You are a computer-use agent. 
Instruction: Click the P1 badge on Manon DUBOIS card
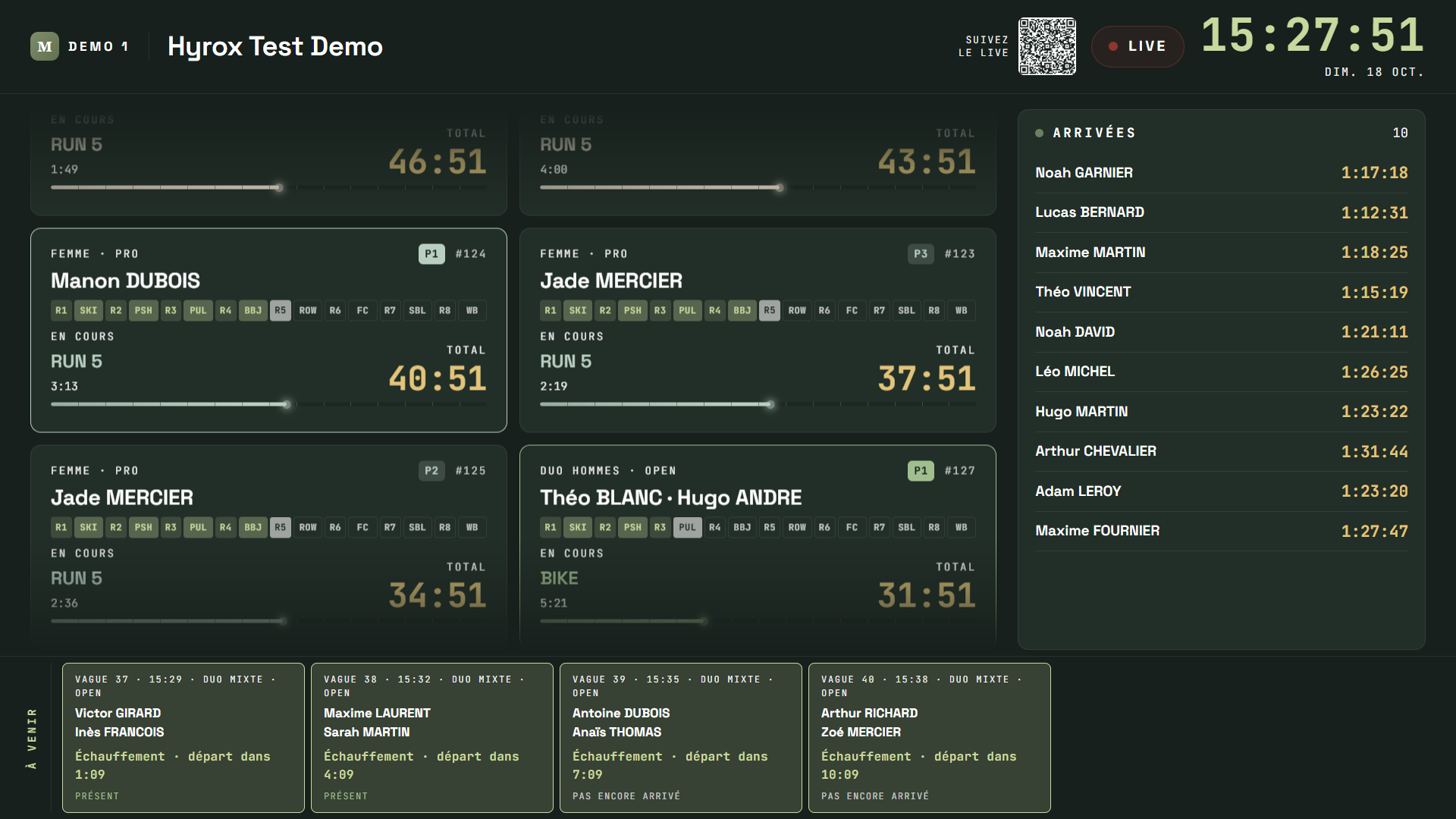pos(431,254)
